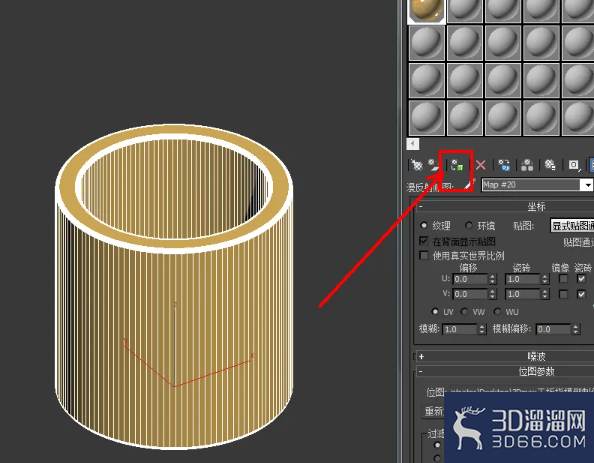
Task: Click the Map #20 name field
Action: coord(531,185)
